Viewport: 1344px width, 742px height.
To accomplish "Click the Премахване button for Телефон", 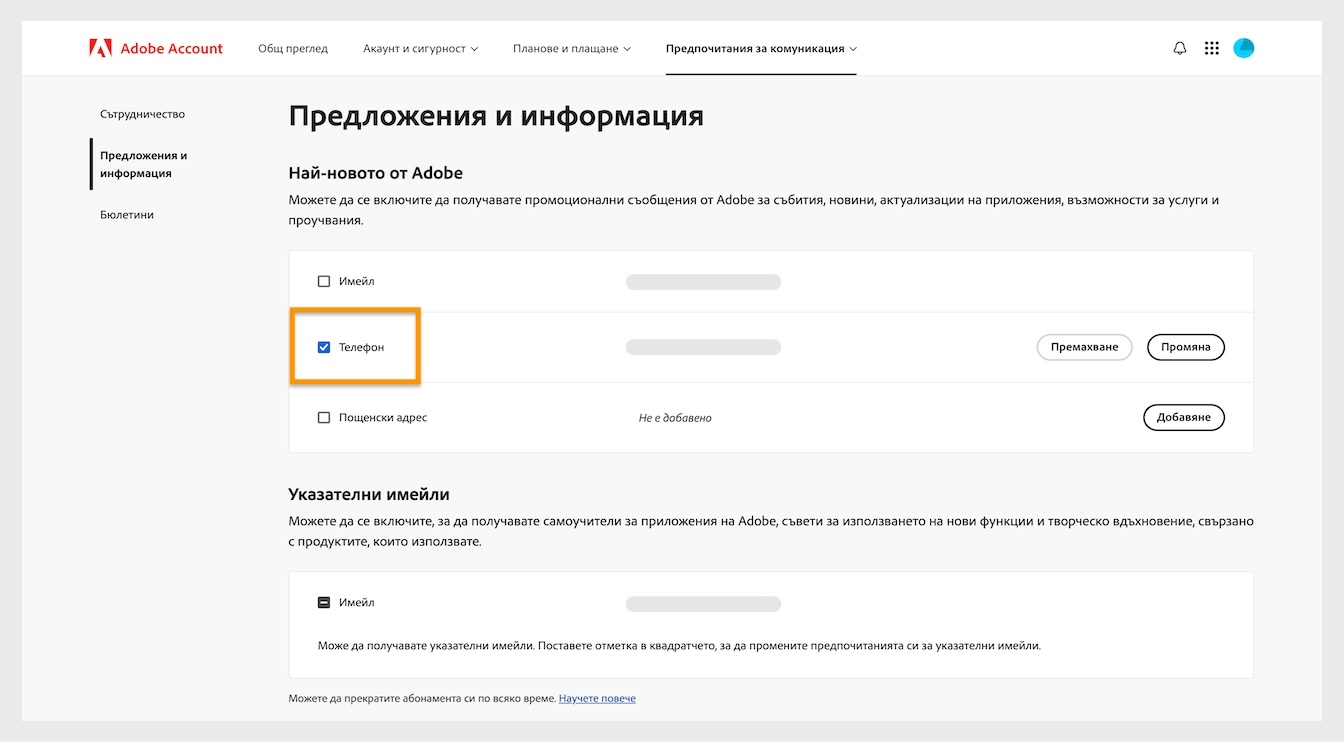I will coord(1084,347).
